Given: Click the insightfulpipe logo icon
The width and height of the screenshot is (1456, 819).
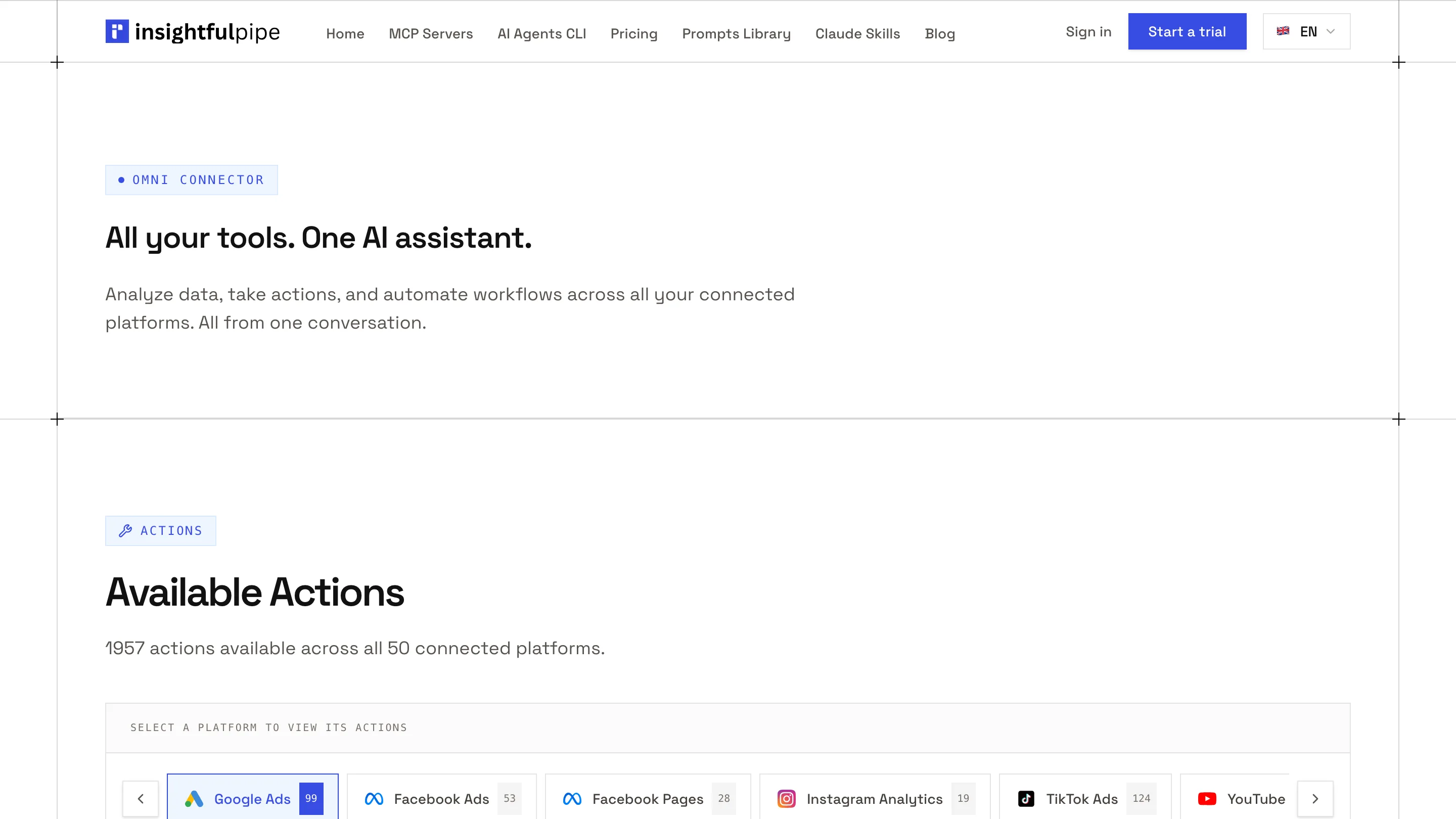Looking at the screenshot, I should pos(117,32).
